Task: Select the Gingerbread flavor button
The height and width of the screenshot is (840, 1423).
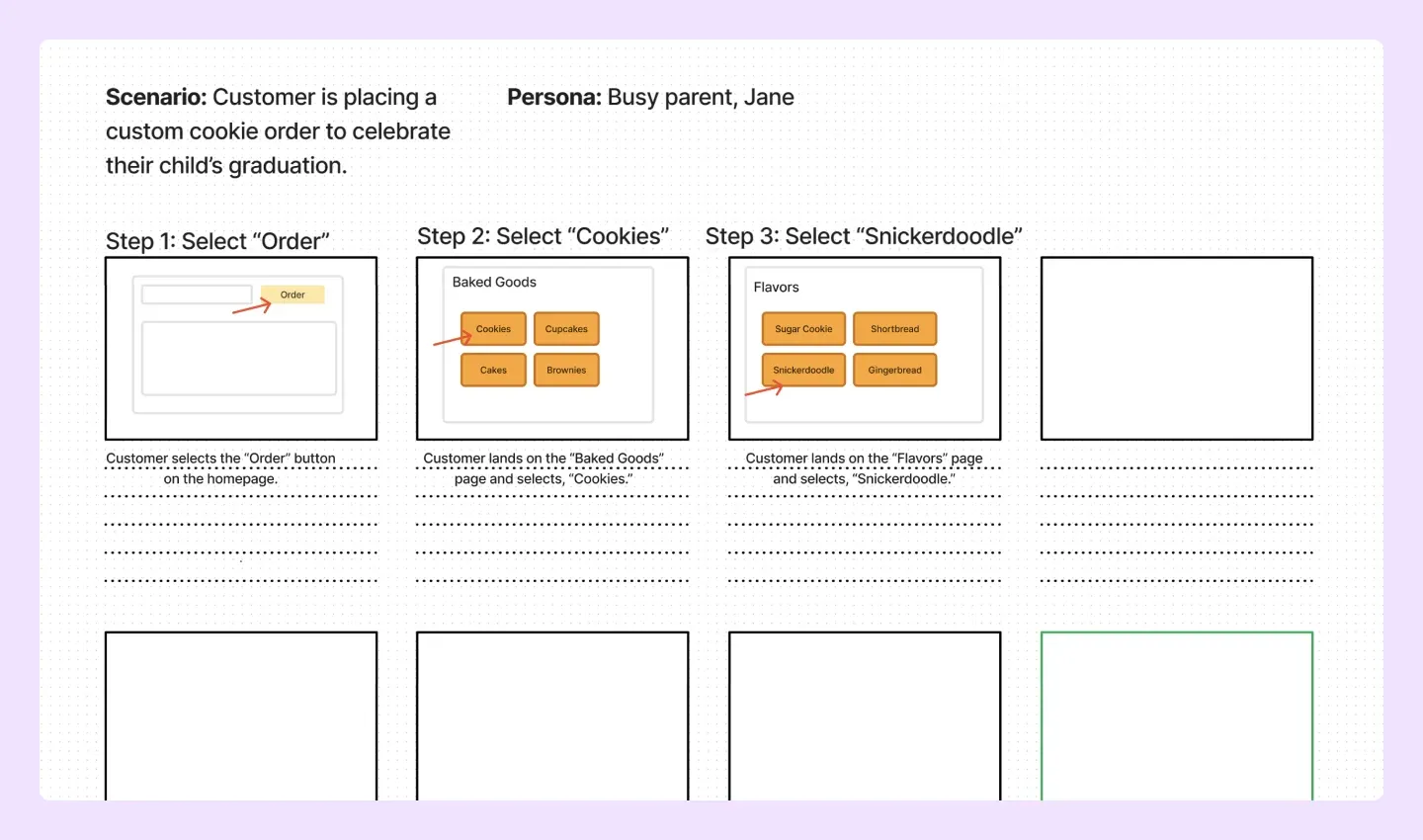Action: [894, 370]
